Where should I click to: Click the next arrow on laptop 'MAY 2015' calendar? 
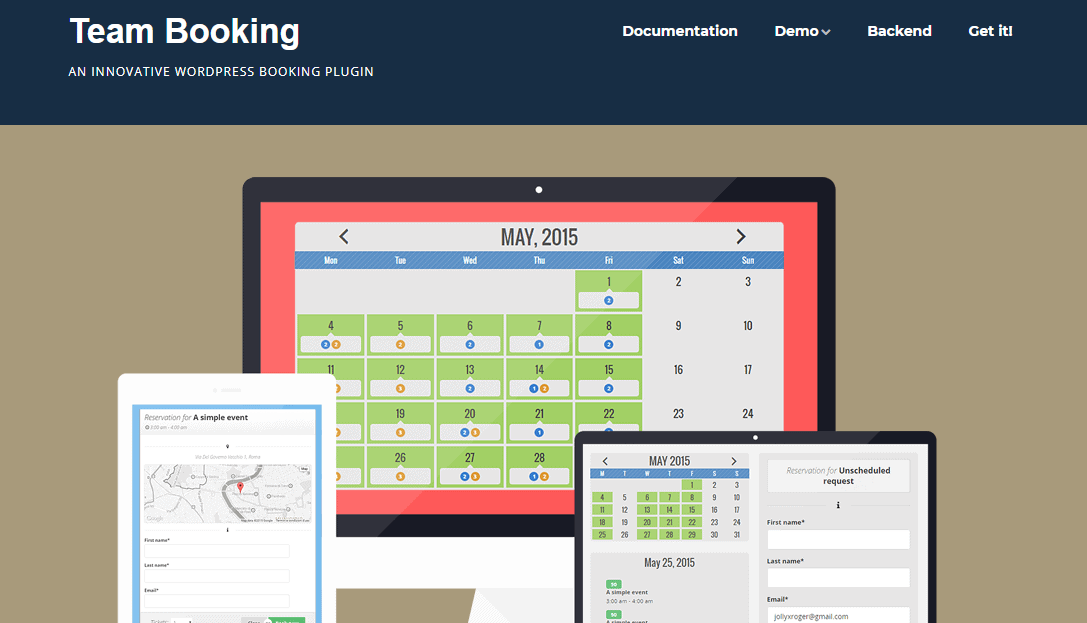tap(733, 461)
